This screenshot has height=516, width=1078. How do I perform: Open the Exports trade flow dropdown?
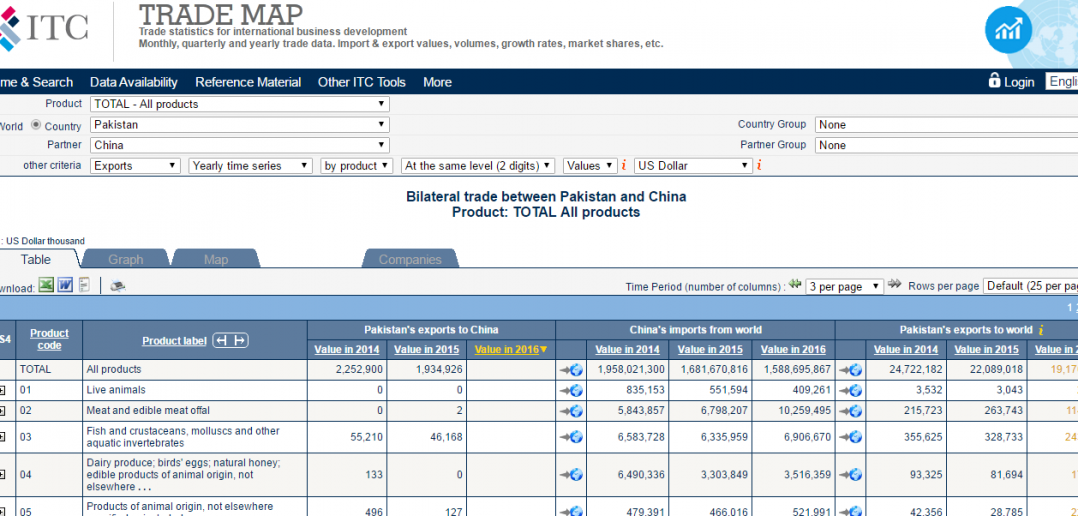click(135, 166)
